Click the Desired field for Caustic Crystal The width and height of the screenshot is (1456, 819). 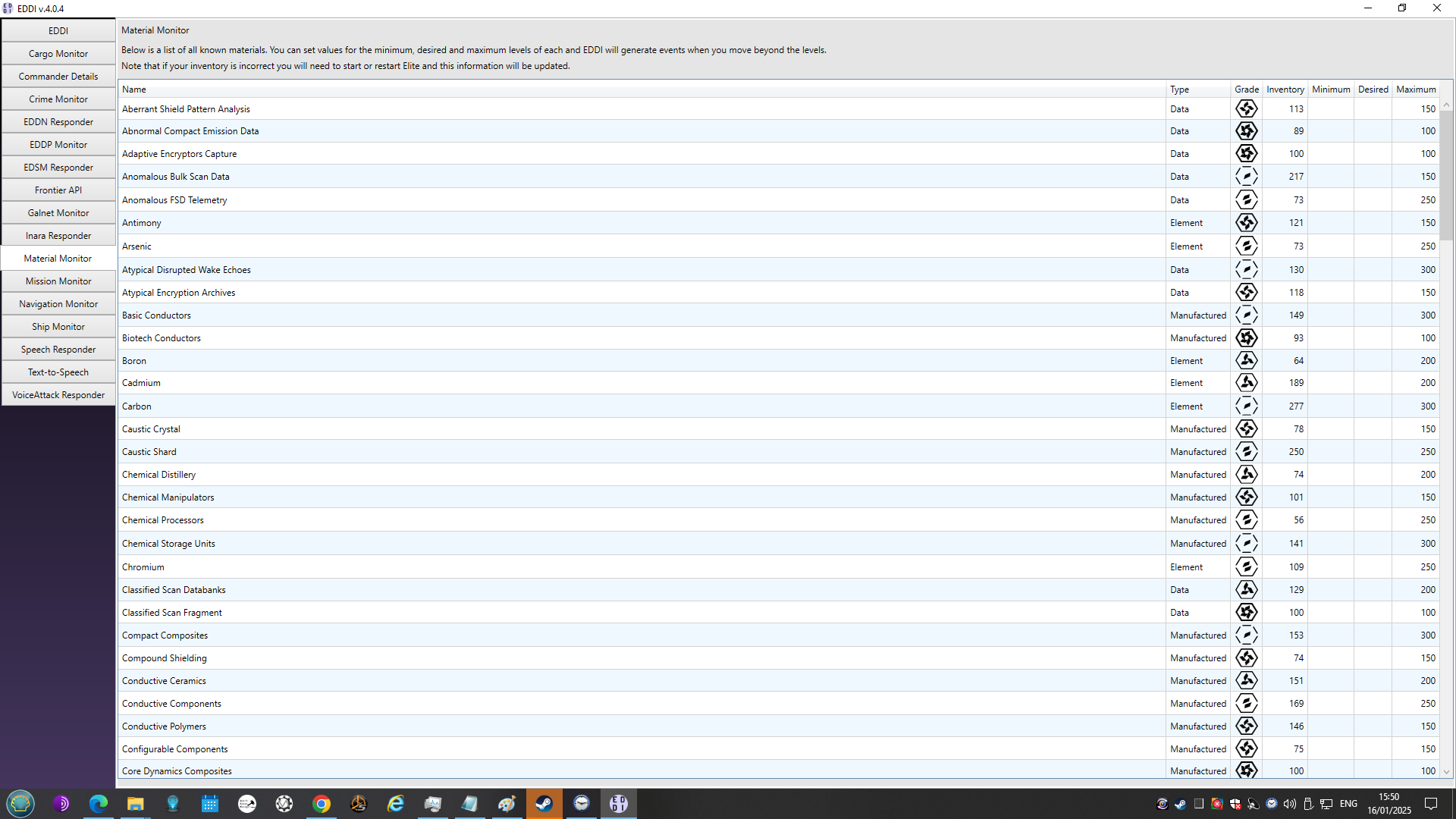pyautogui.click(x=1373, y=428)
